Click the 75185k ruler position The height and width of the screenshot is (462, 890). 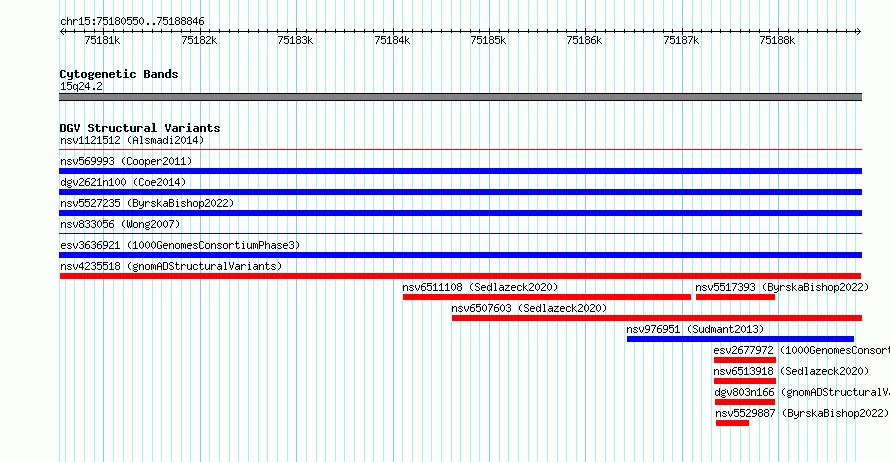[x=488, y=40]
